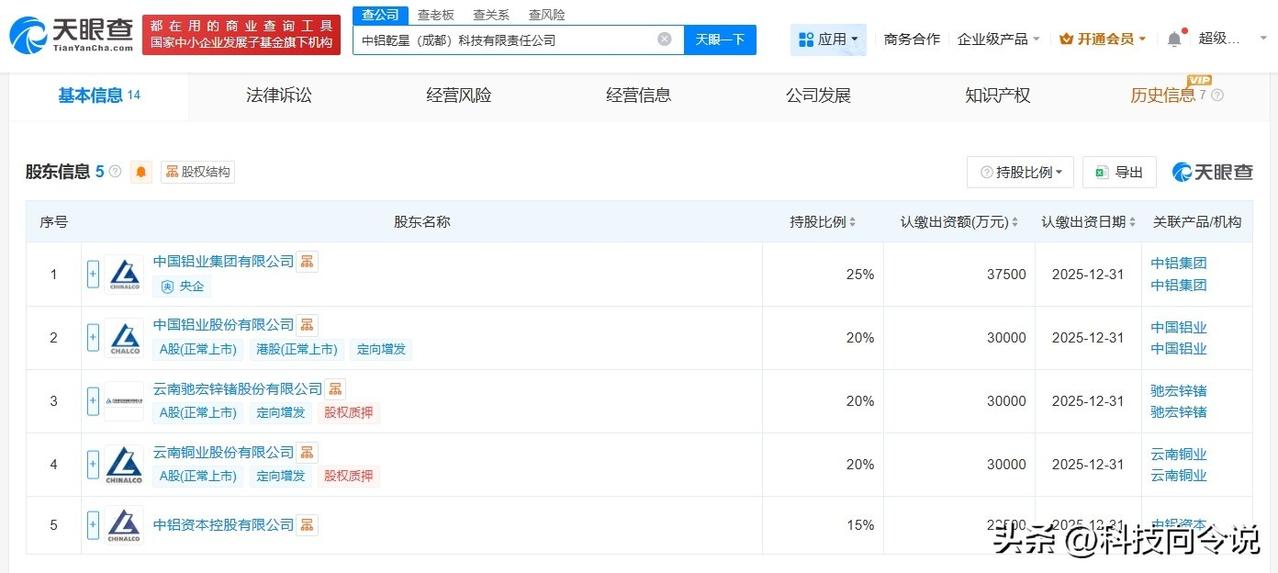Click the 定向增发 tag in row 2
This screenshot has height=573, width=1278.
(381, 349)
